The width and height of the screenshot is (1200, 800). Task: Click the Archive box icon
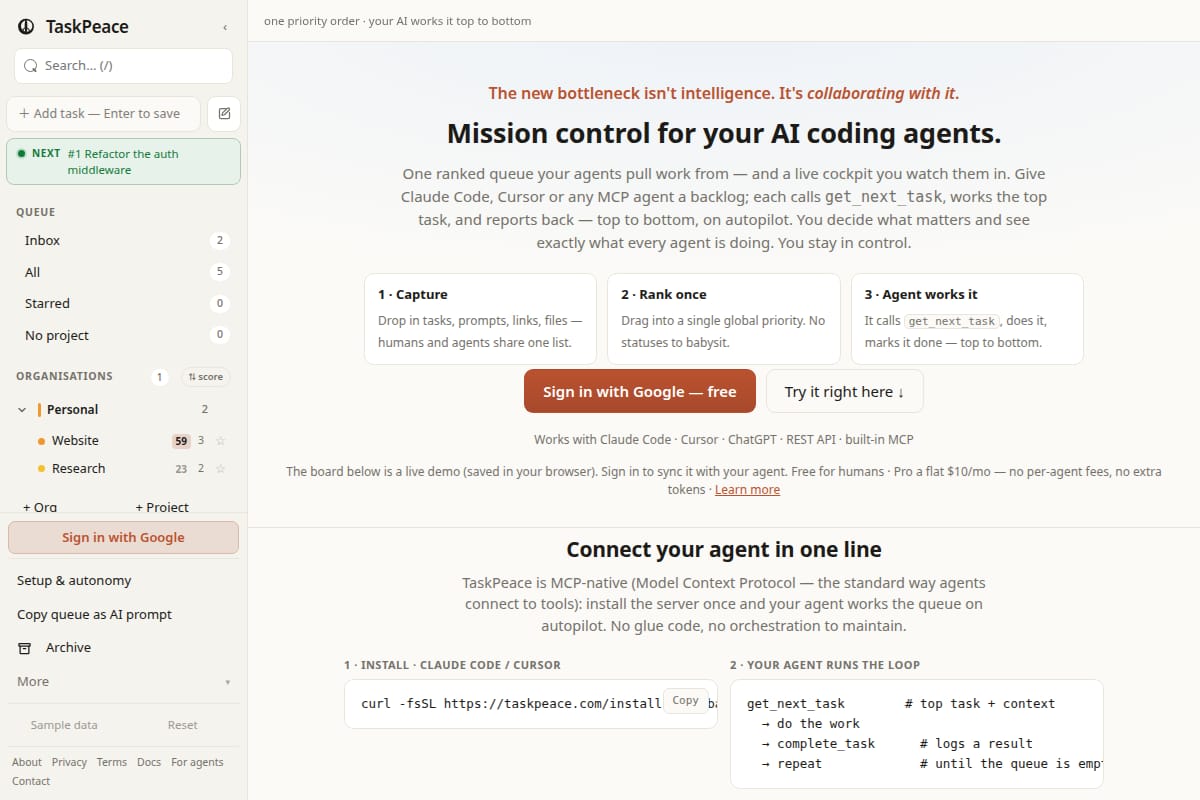(x=25, y=648)
